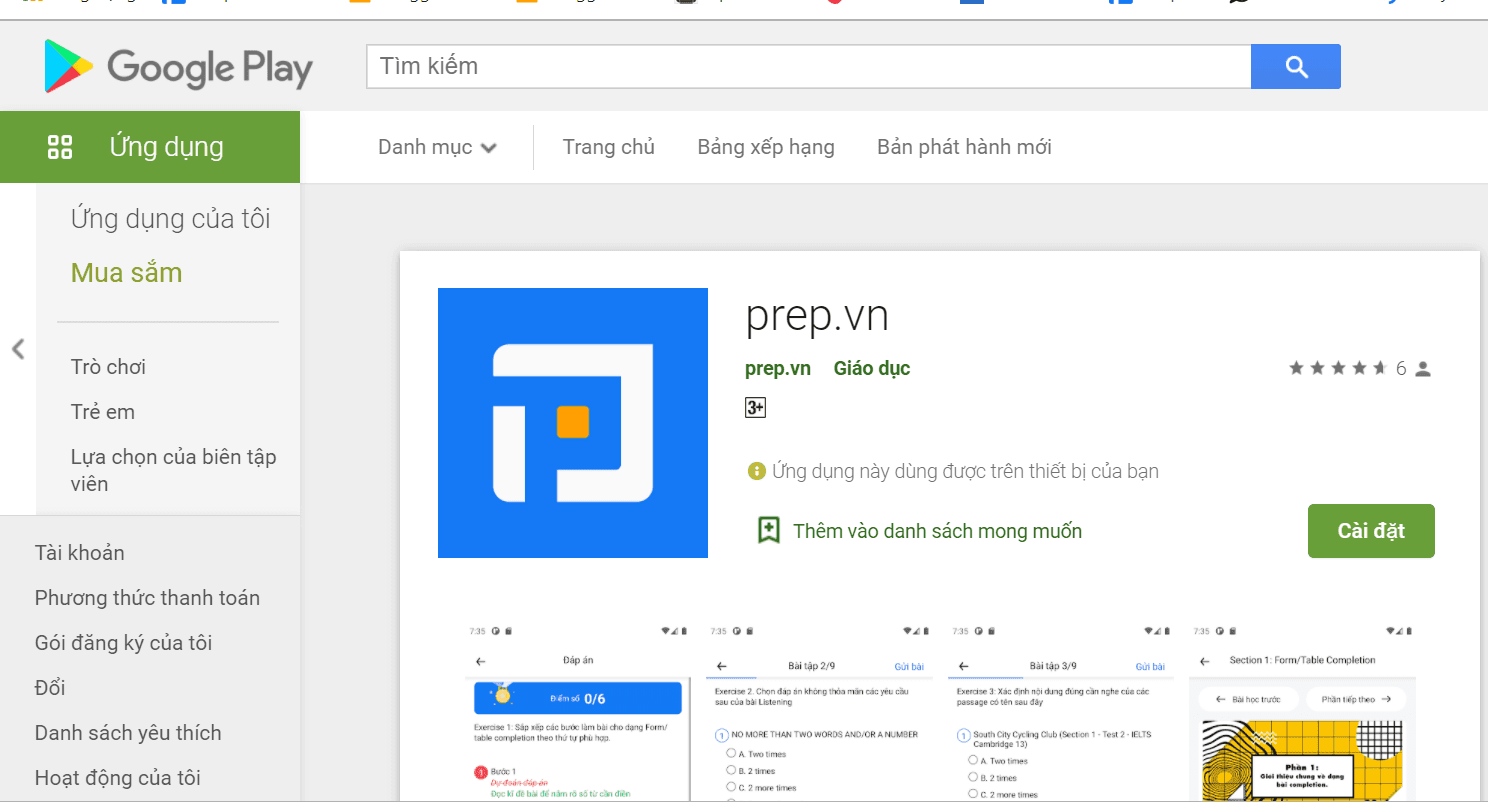Click the prep.vn app title
Image resolution: width=1488 pixels, height=806 pixels.
click(x=817, y=317)
